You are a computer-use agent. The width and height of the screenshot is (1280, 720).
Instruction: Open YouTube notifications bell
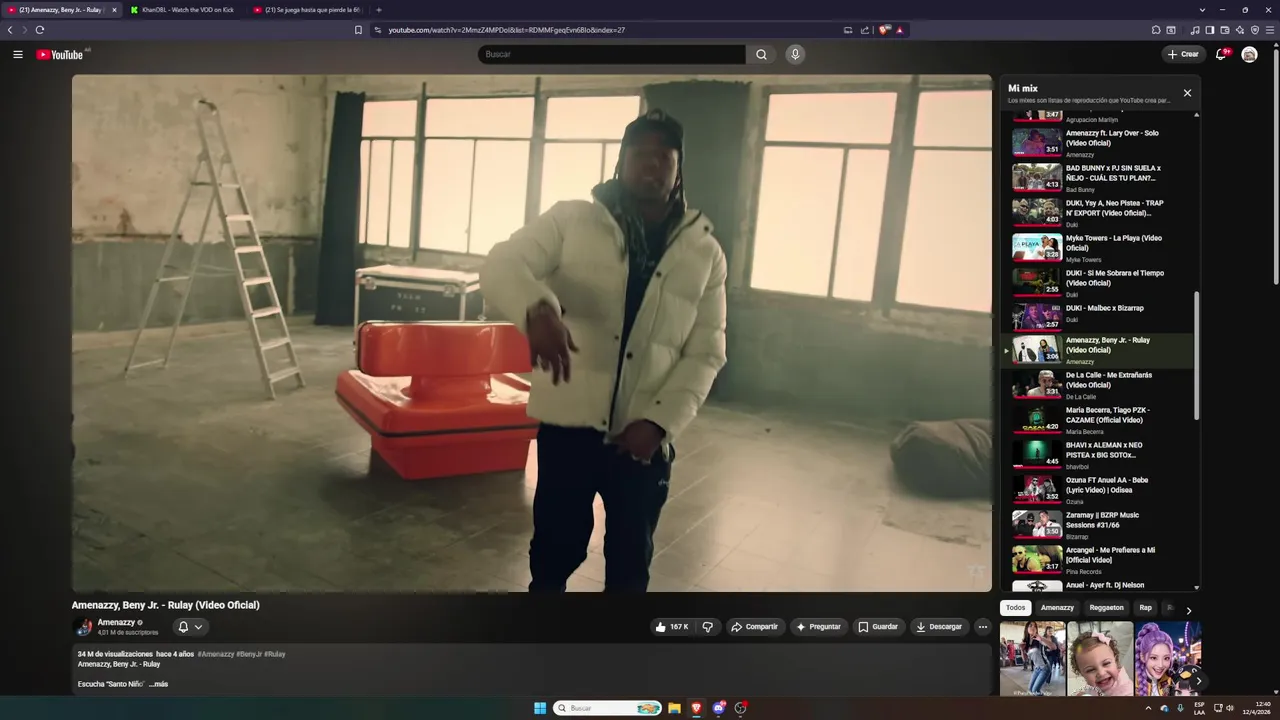point(1221,54)
